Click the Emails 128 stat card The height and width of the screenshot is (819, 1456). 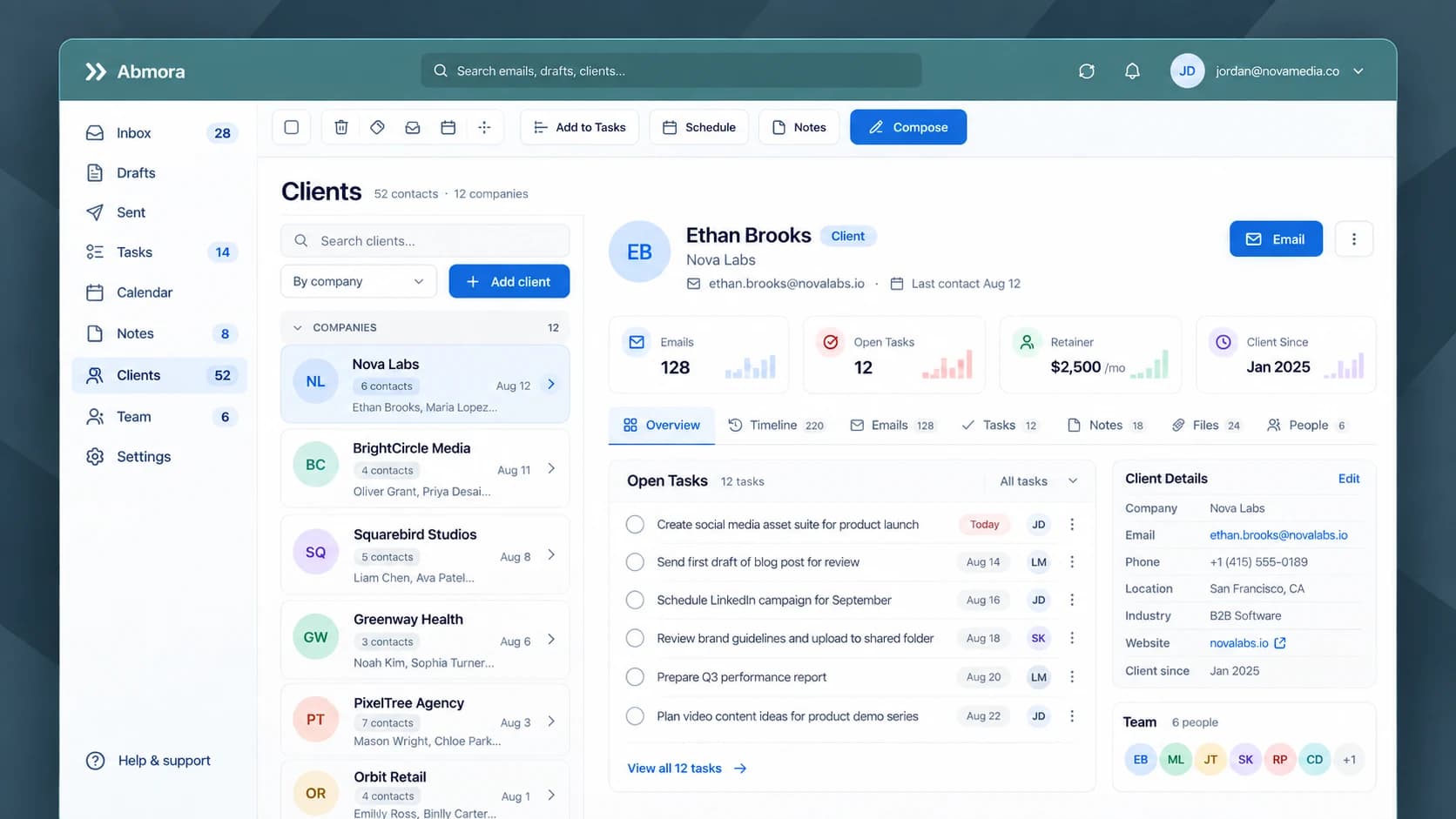tap(698, 355)
